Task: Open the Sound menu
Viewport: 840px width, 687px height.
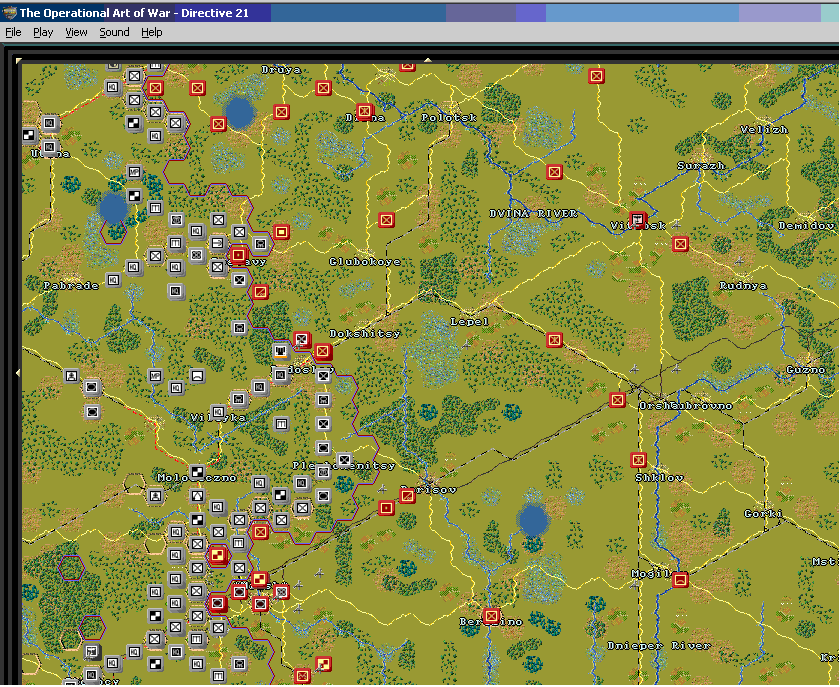Action: tap(114, 32)
